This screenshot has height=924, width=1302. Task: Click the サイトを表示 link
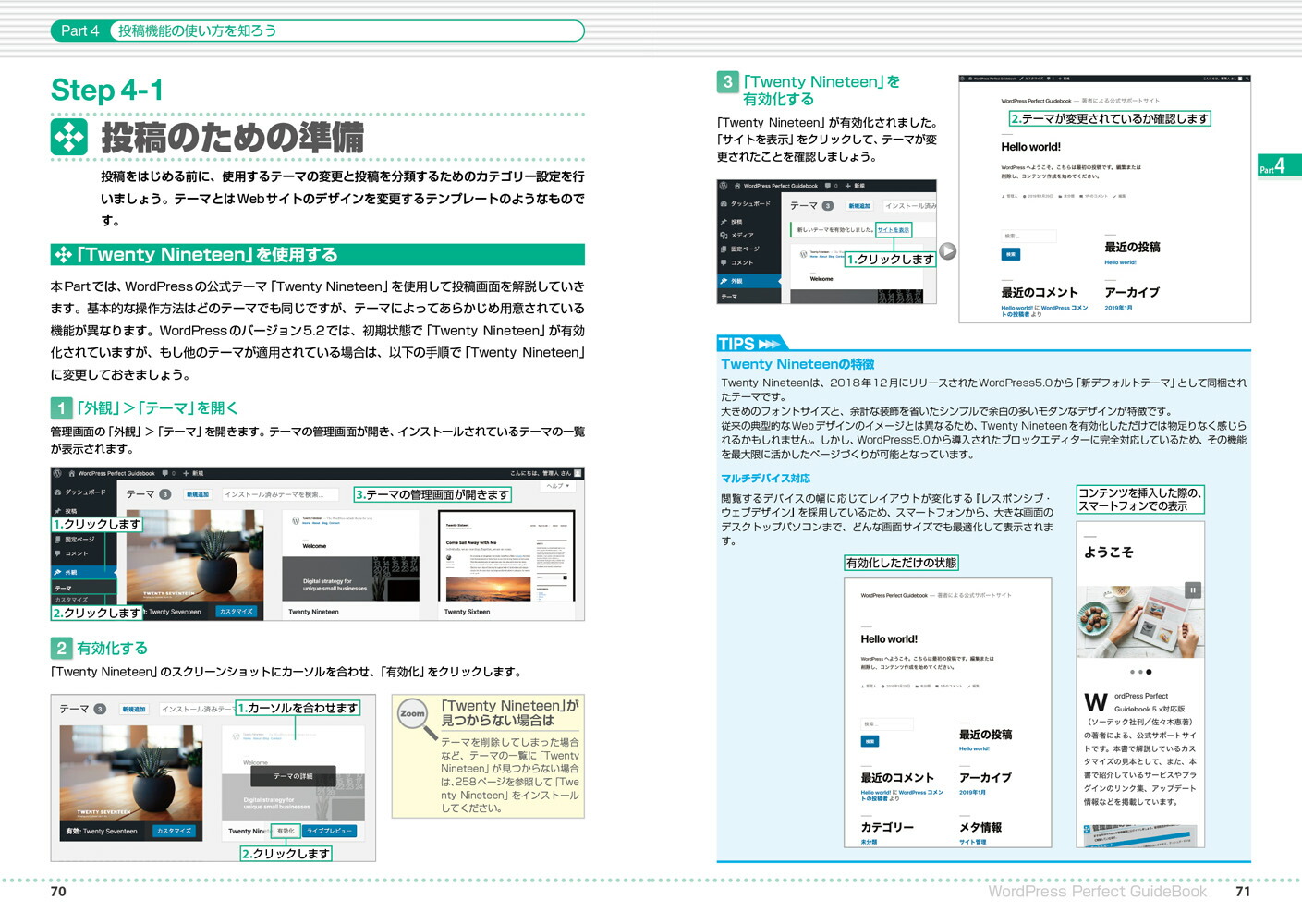[894, 229]
